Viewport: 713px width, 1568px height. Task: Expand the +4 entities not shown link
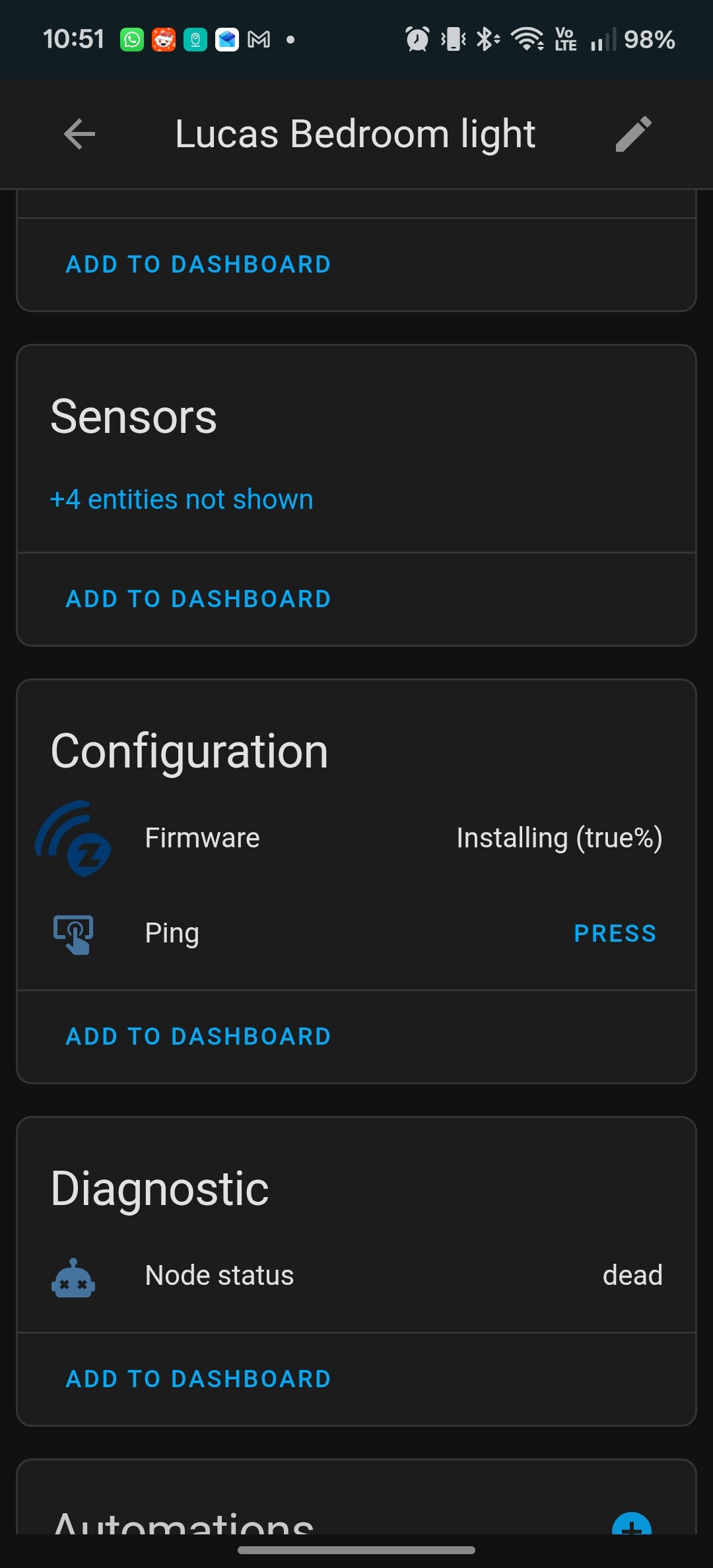(182, 500)
